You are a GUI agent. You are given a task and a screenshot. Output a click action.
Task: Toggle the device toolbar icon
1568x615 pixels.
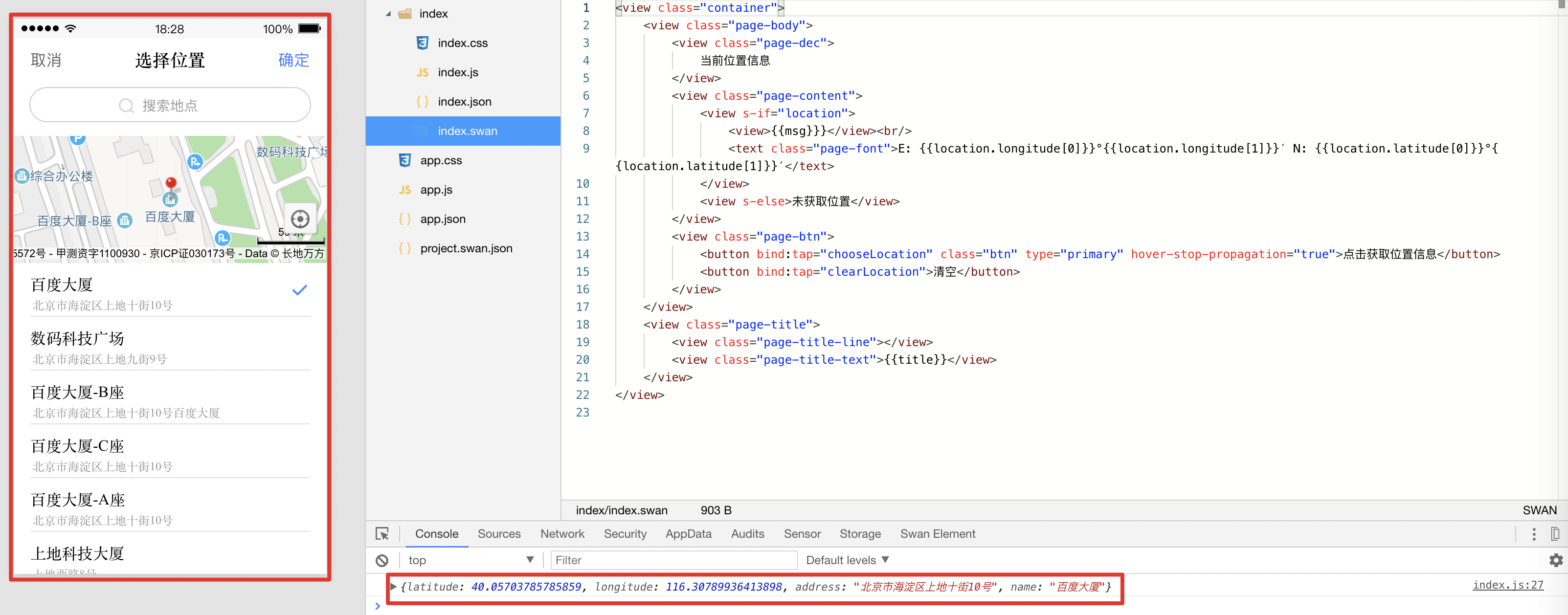pyautogui.click(x=1555, y=534)
